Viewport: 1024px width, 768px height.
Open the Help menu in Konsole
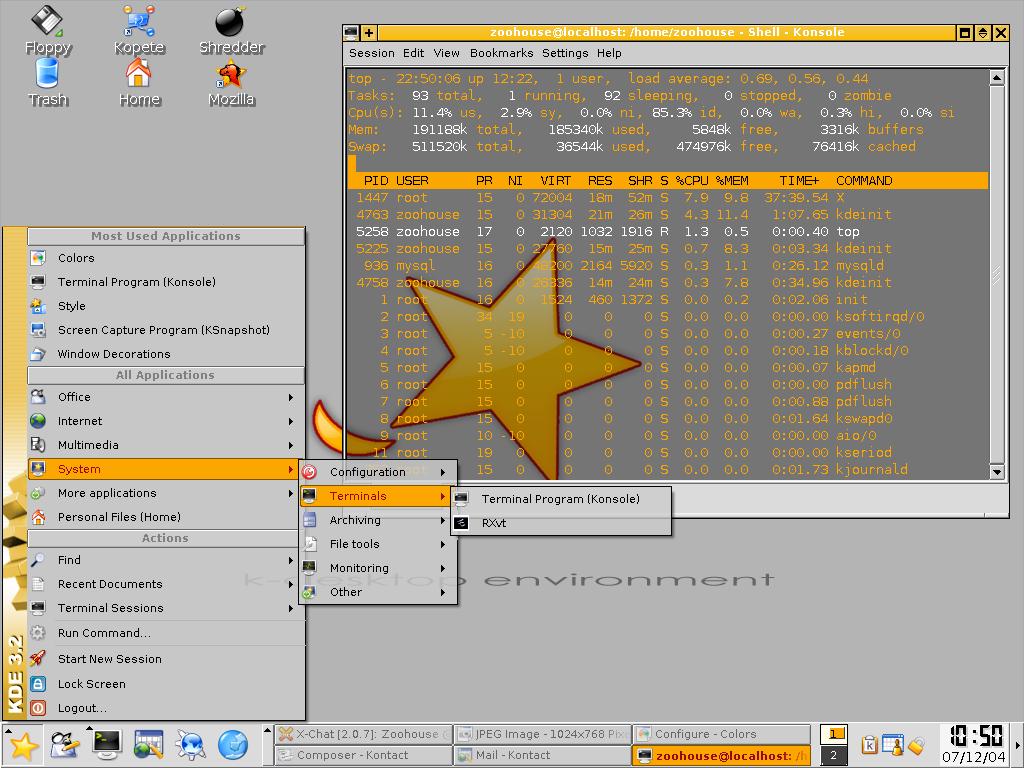click(609, 53)
